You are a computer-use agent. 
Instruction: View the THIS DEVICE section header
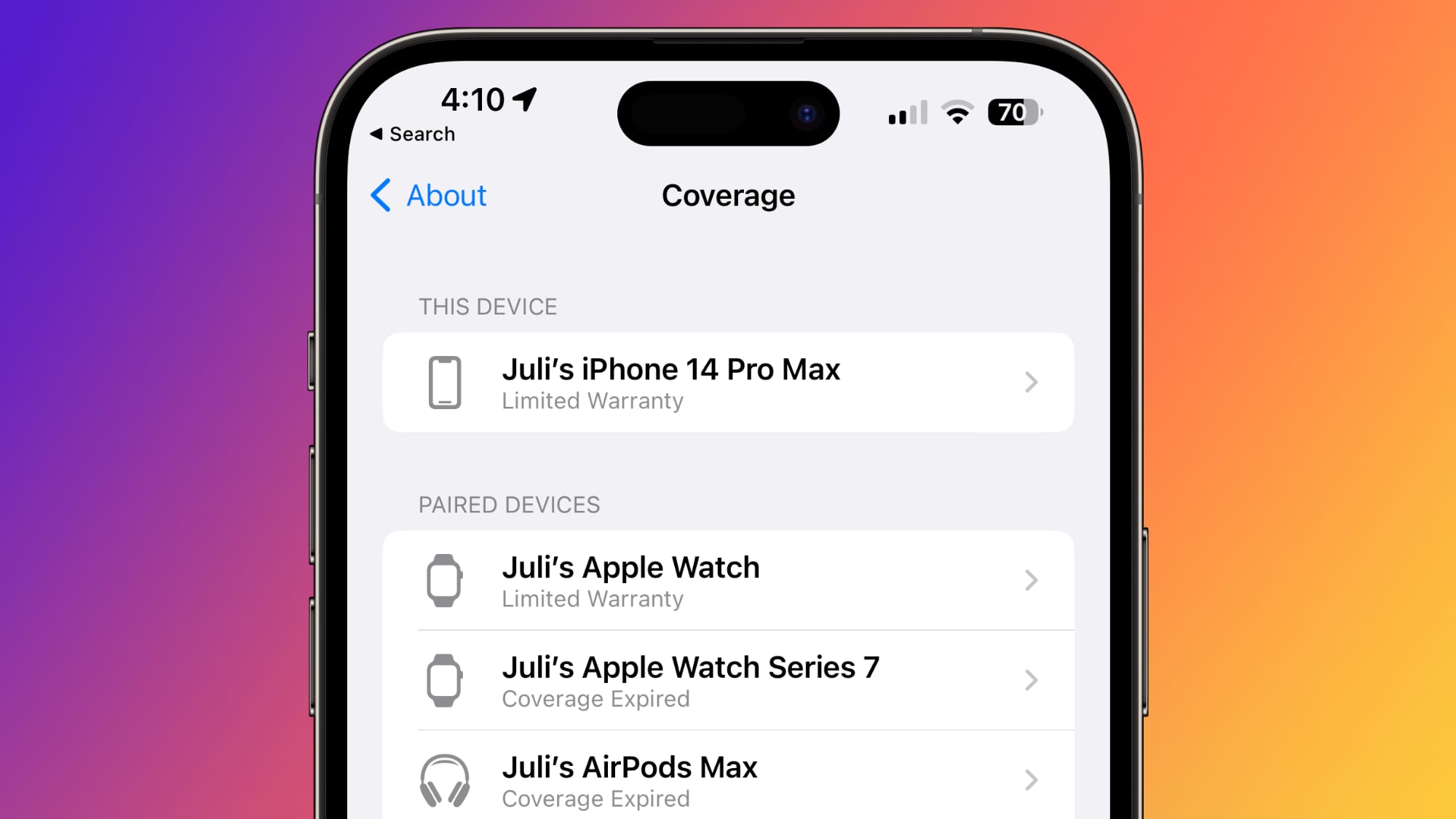coord(488,306)
